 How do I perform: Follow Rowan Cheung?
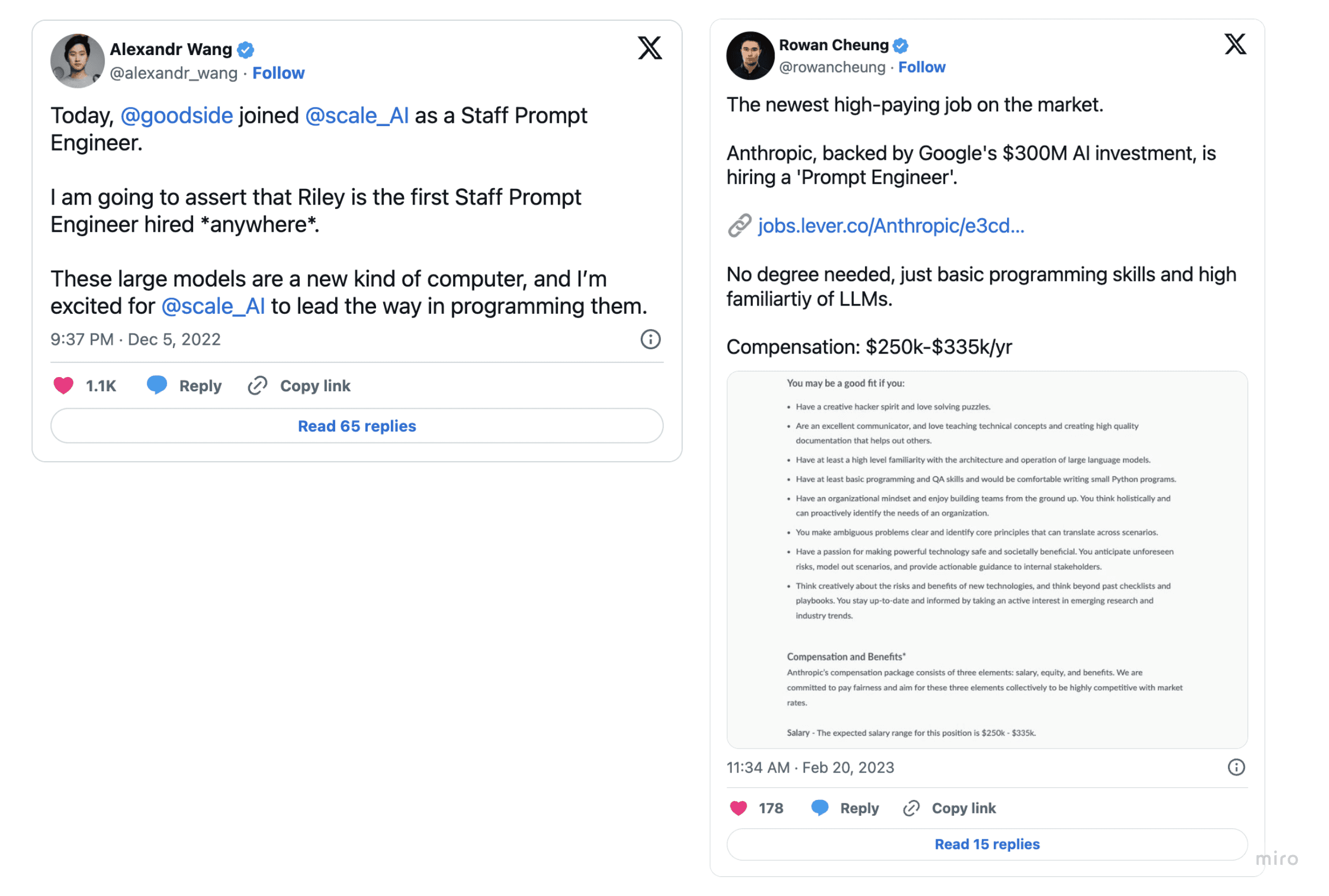pos(922,68)
